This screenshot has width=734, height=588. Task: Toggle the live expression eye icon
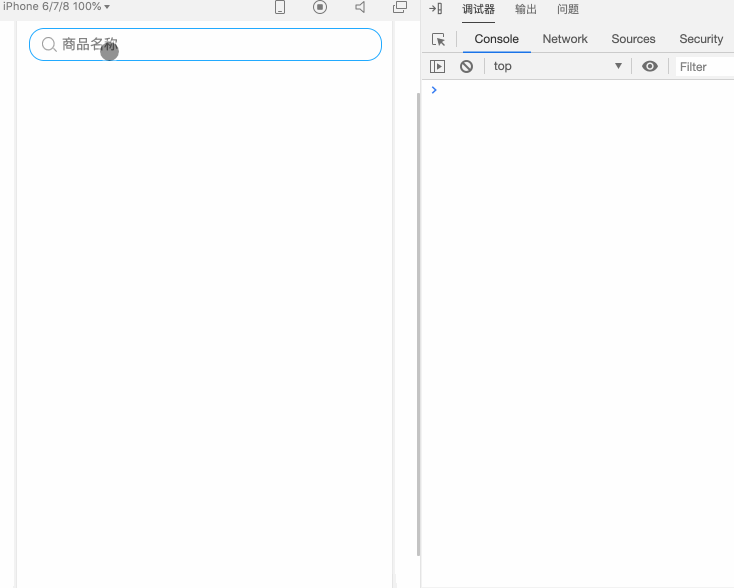click(x=650, y=66)
